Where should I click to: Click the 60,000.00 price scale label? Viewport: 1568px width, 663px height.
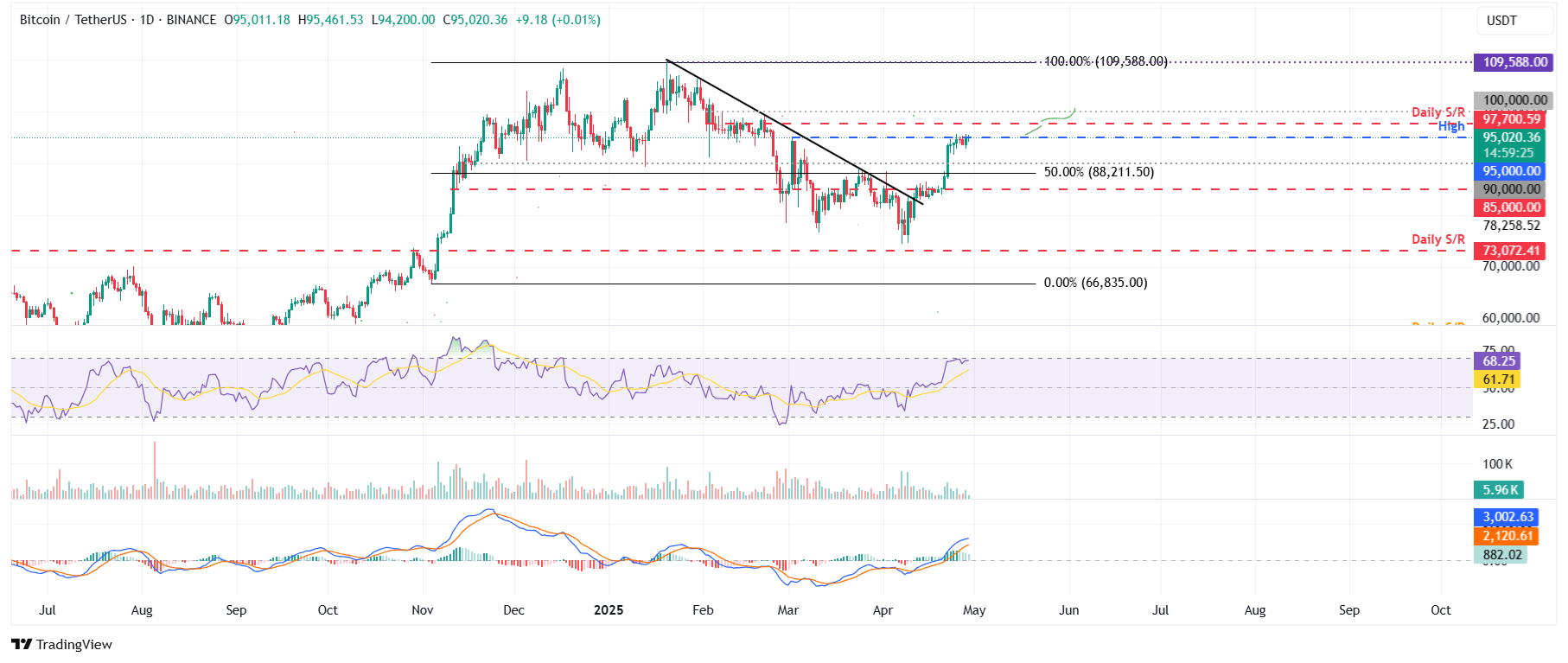[x=1511, y=318]
